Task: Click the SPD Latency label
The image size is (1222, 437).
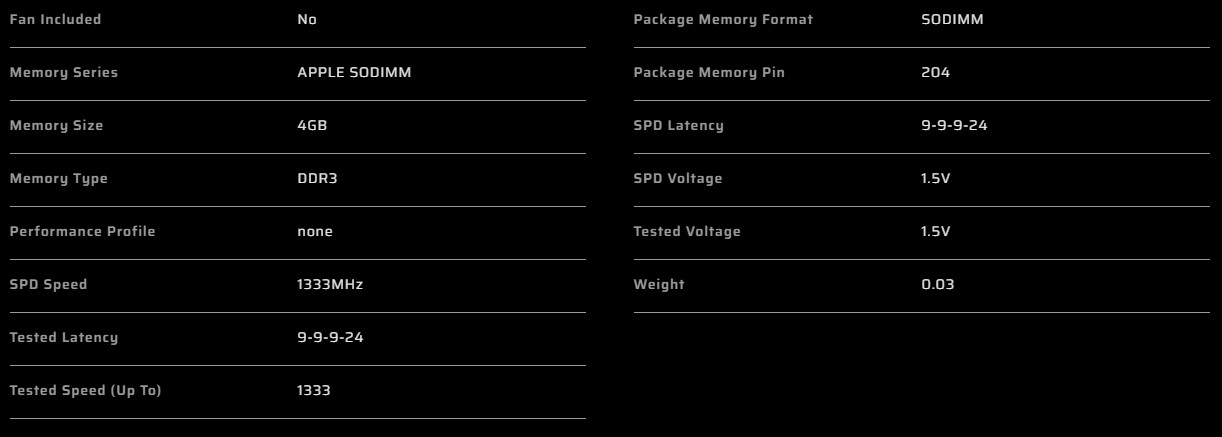Action: pyautogui.click(x=678, y=126)
